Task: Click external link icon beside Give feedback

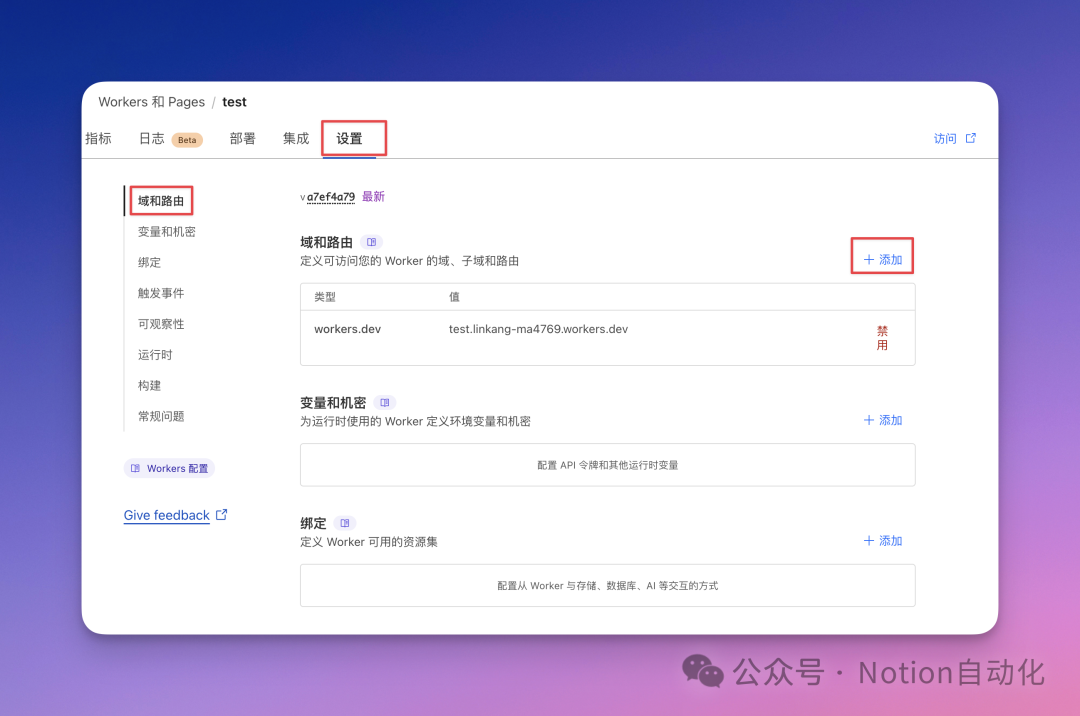Action: (221, 515)
